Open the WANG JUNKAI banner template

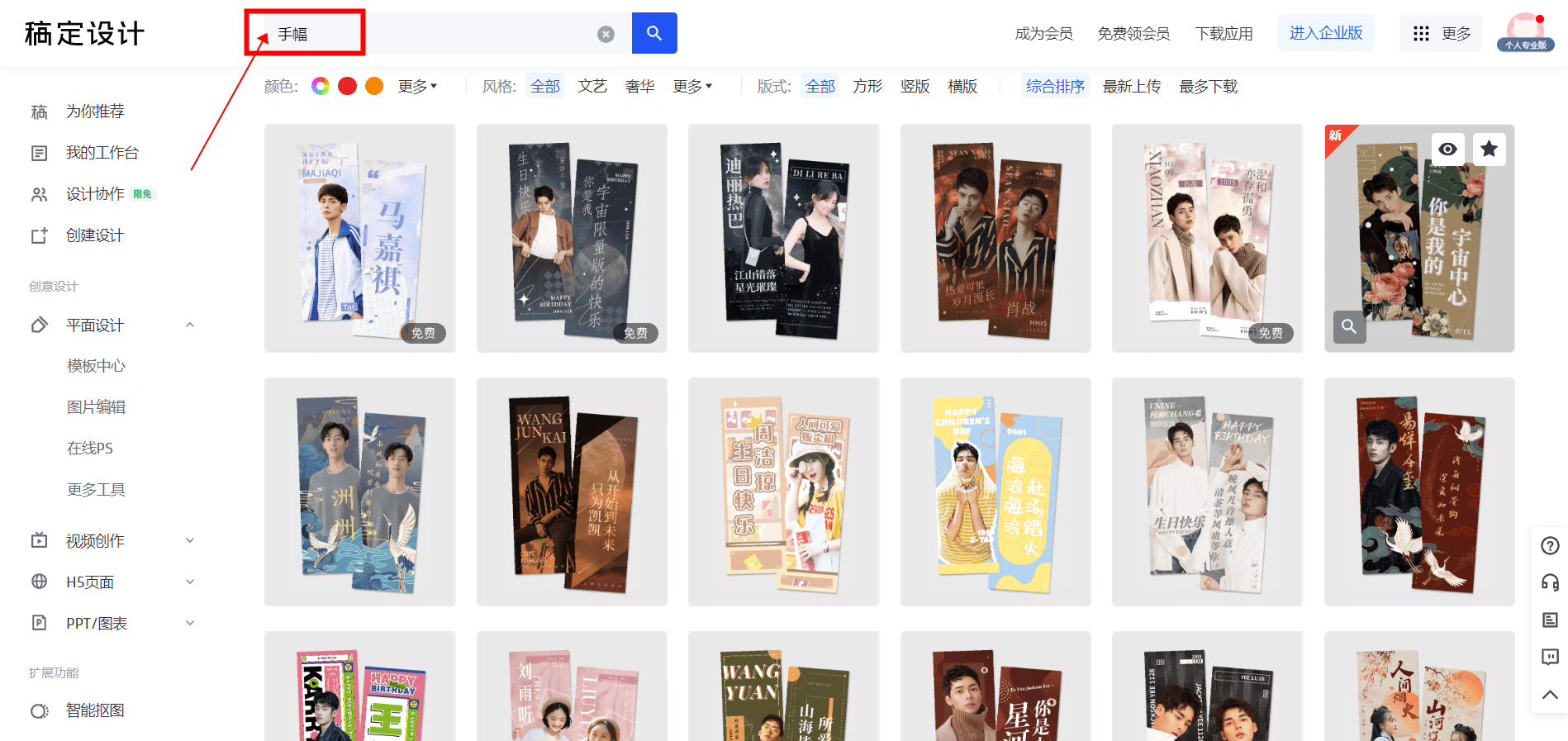[x=572, y=492]
